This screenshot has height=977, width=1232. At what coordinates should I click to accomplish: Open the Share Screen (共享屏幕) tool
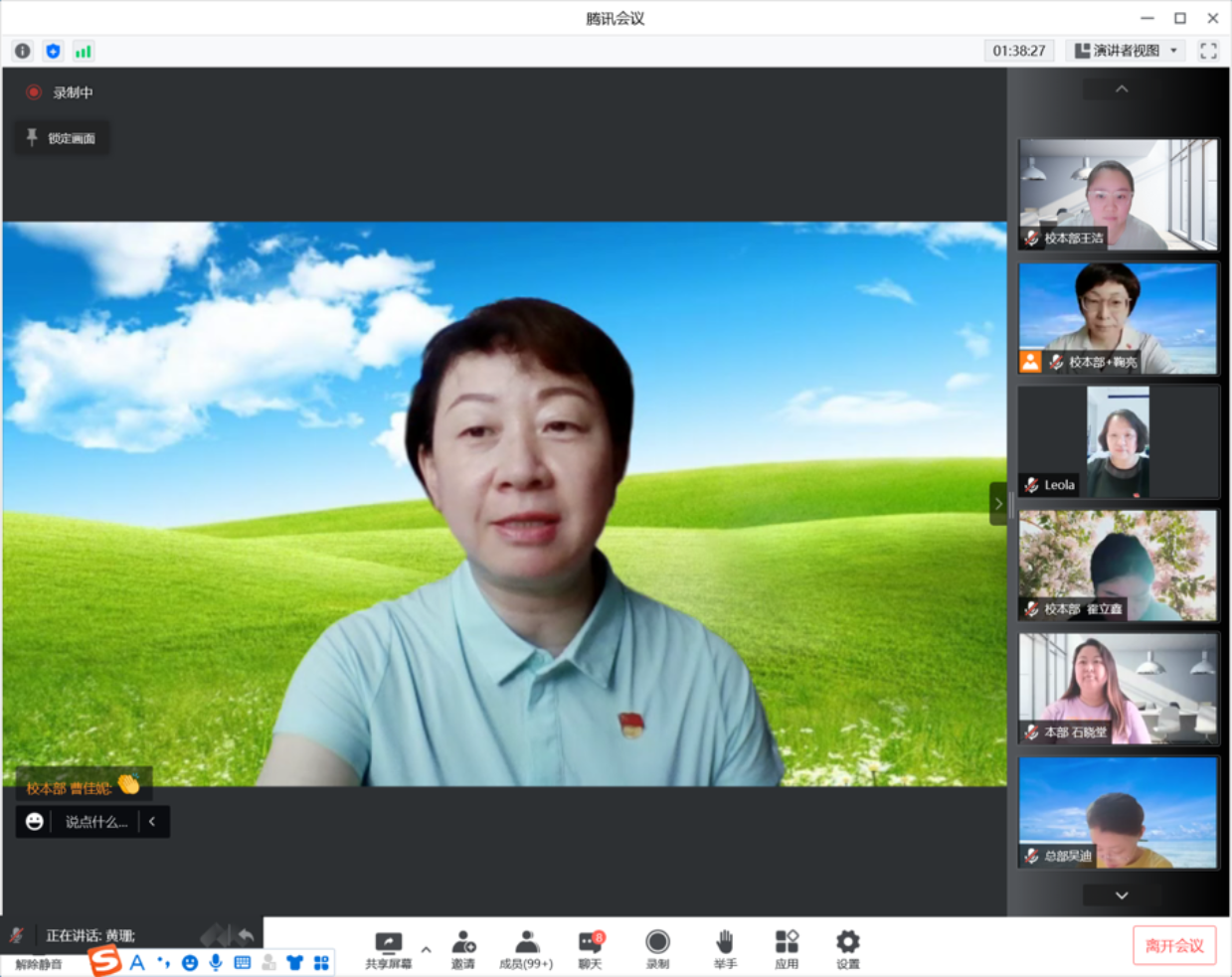pos(388,948)
